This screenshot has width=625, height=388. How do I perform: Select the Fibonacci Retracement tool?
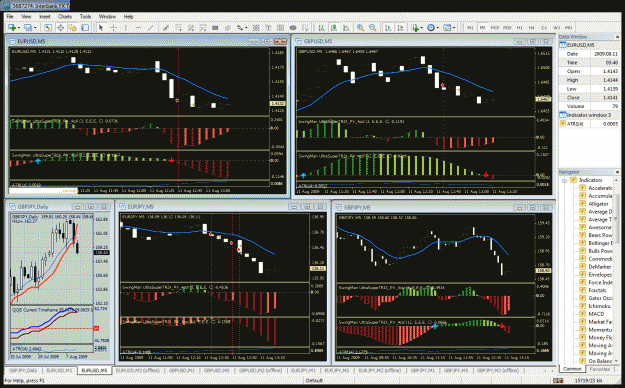(x=178, y=28)
